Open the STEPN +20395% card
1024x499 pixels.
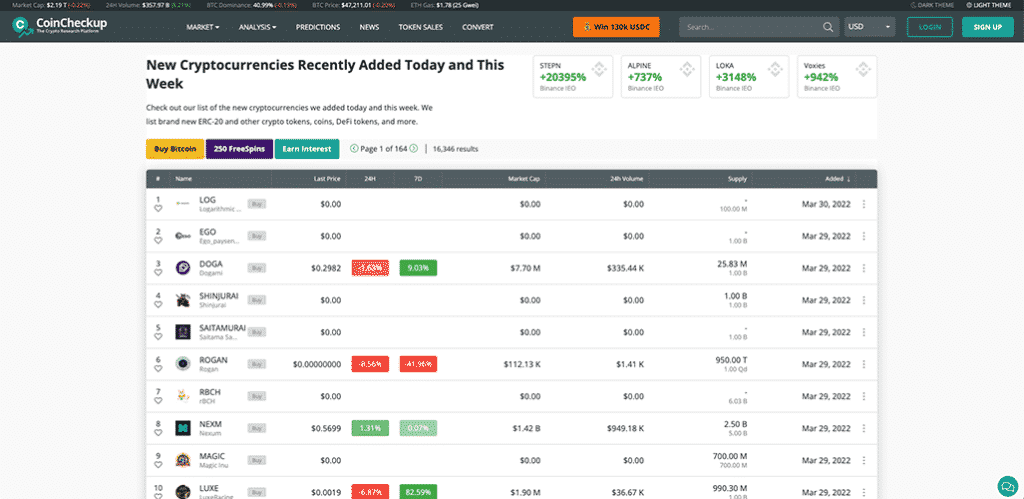click(x=573, y=76)
